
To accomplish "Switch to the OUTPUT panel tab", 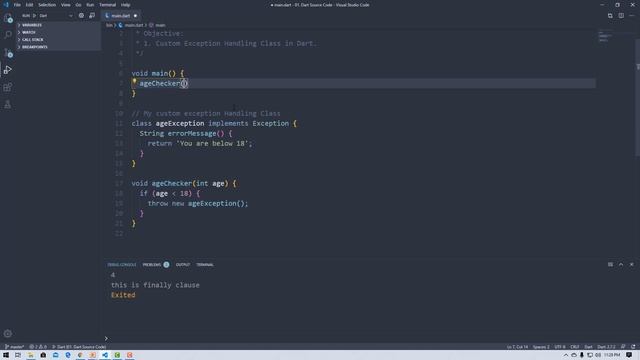I will coord(183,264).
